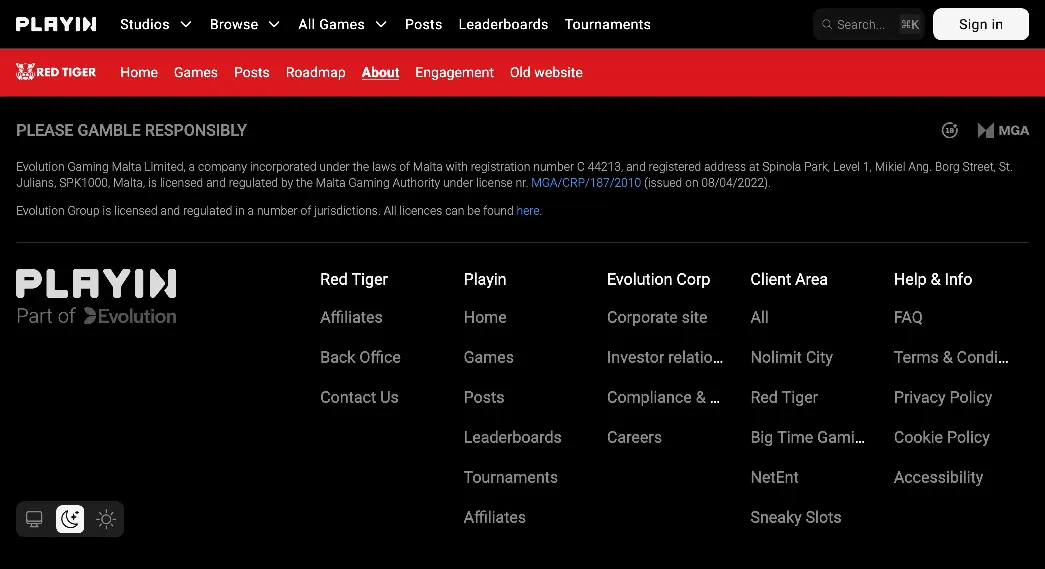Open the FAQ link

[908, 317]
